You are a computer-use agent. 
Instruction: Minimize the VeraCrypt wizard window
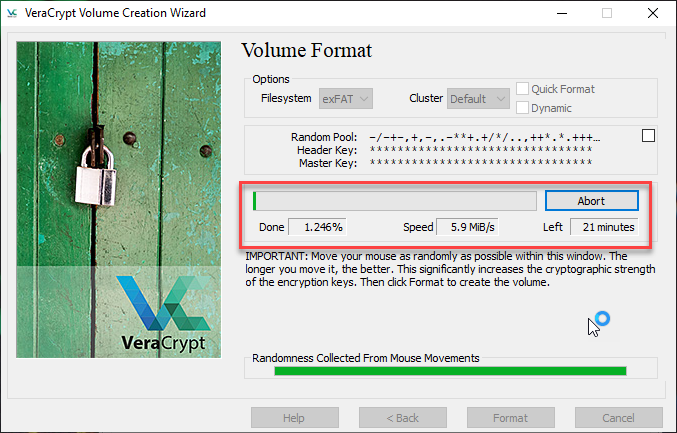(x=559, y=14)
